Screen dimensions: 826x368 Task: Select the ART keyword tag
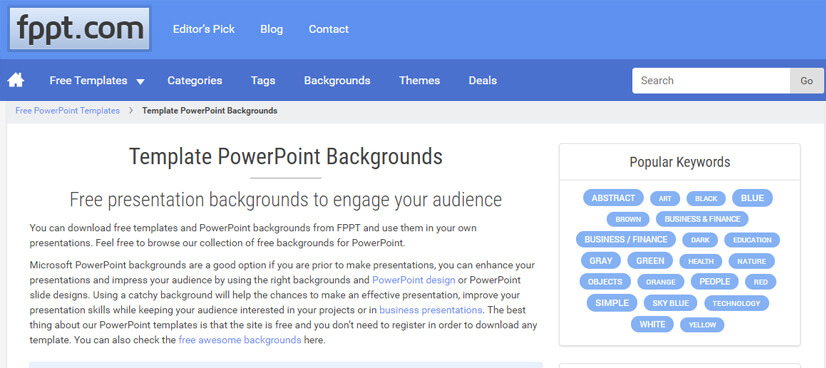(x=665, y=198)
